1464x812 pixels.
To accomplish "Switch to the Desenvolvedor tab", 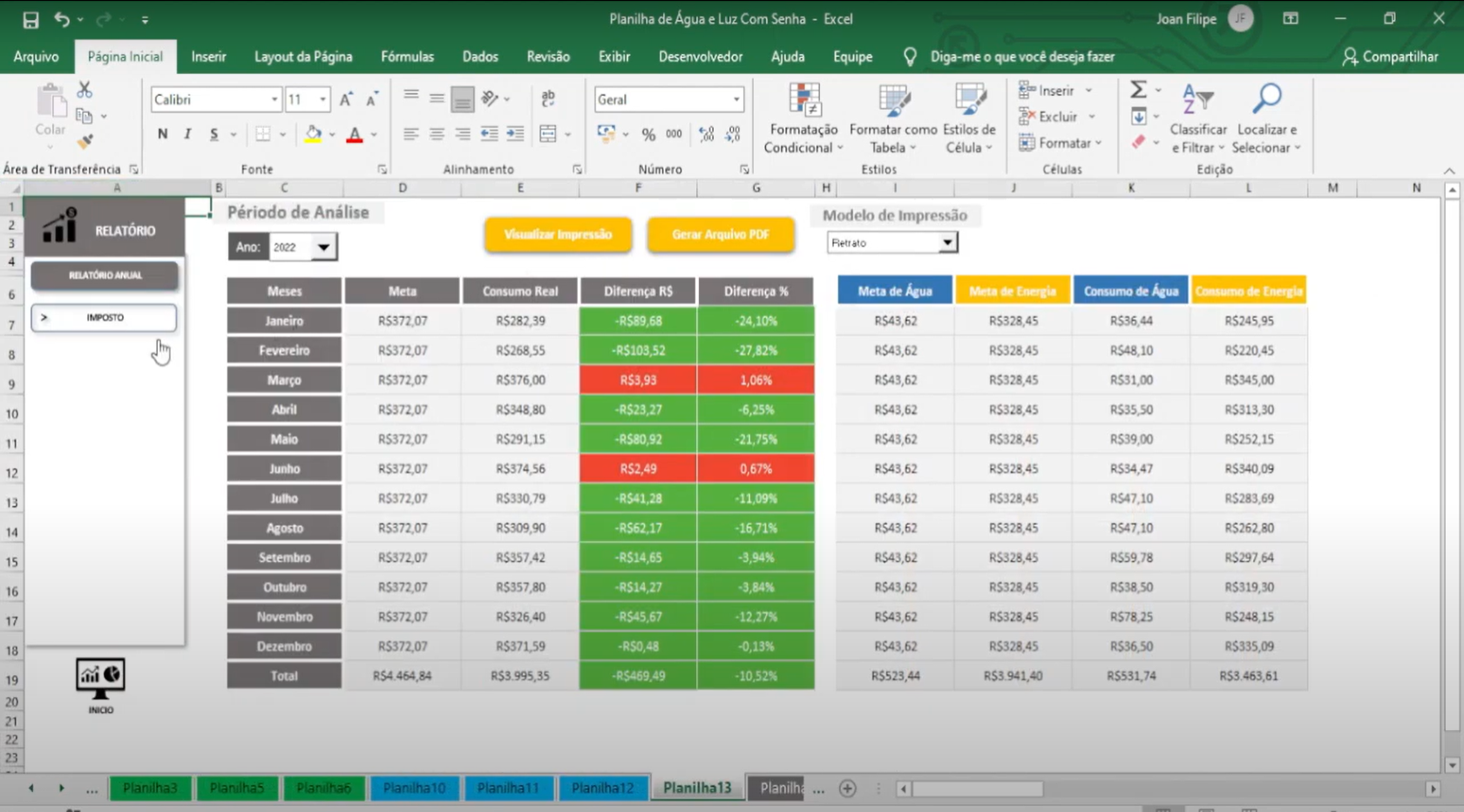I will (701, 57).
